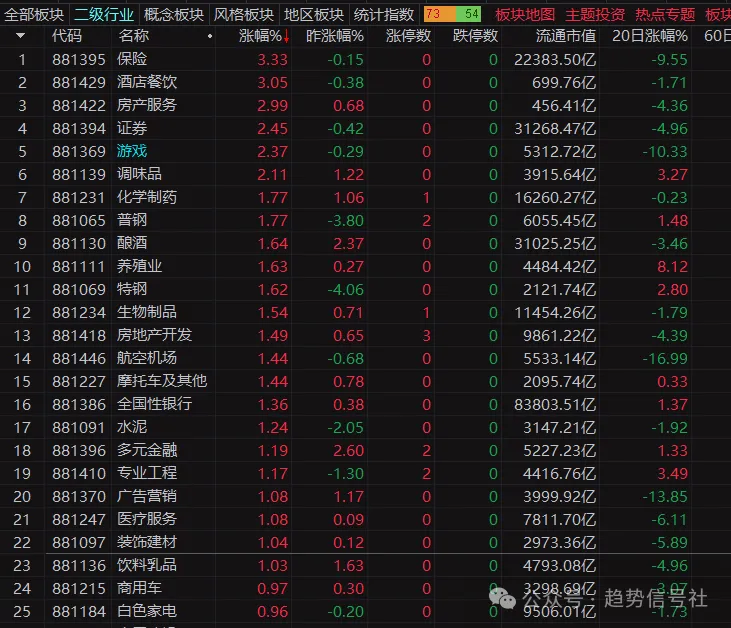The image size is (731, 628).
Task: Switch to 全部板块 tab
Action: 34,14
